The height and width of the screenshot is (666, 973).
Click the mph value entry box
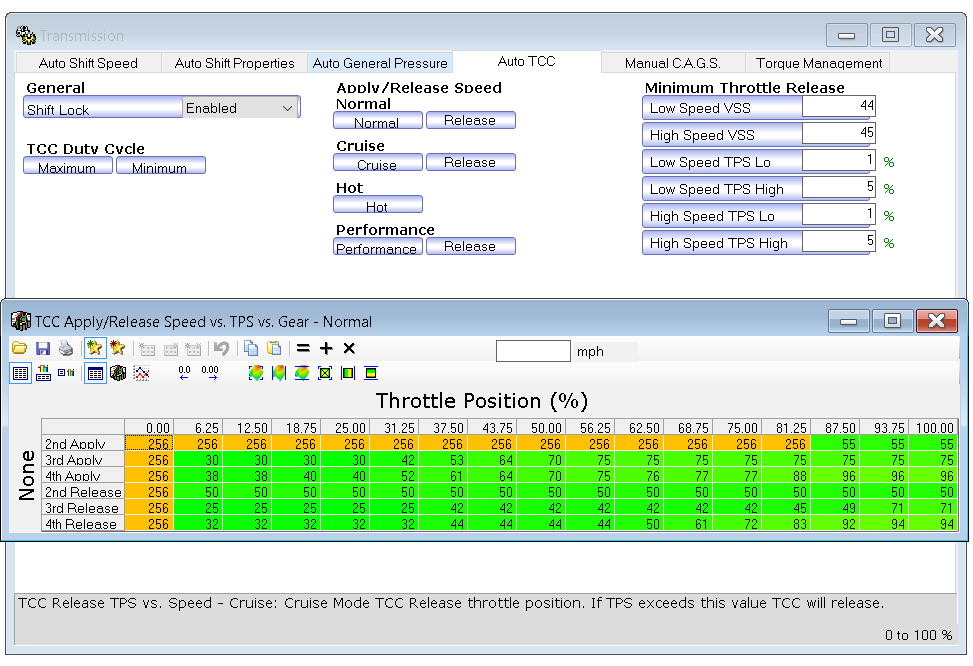click(532, 351)
